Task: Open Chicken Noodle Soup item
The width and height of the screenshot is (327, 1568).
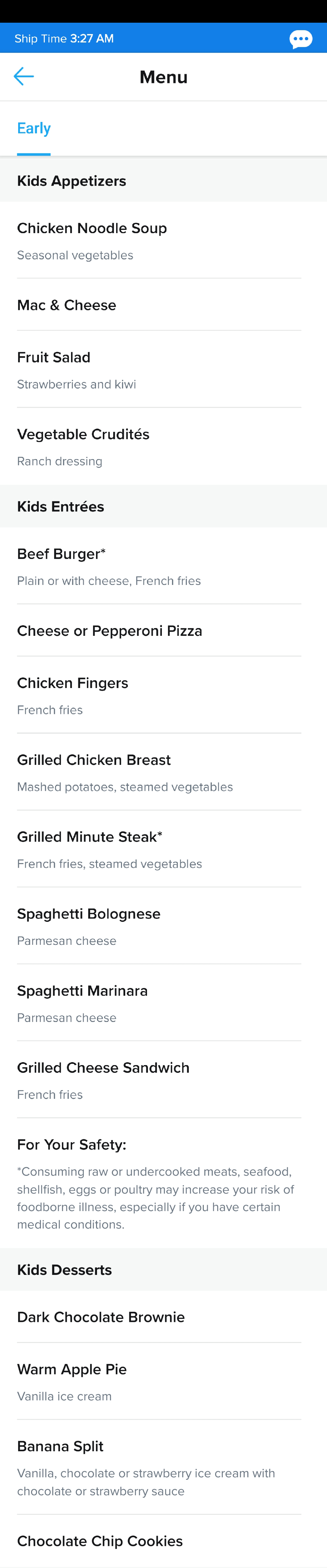Action: (x=163, y=241)
